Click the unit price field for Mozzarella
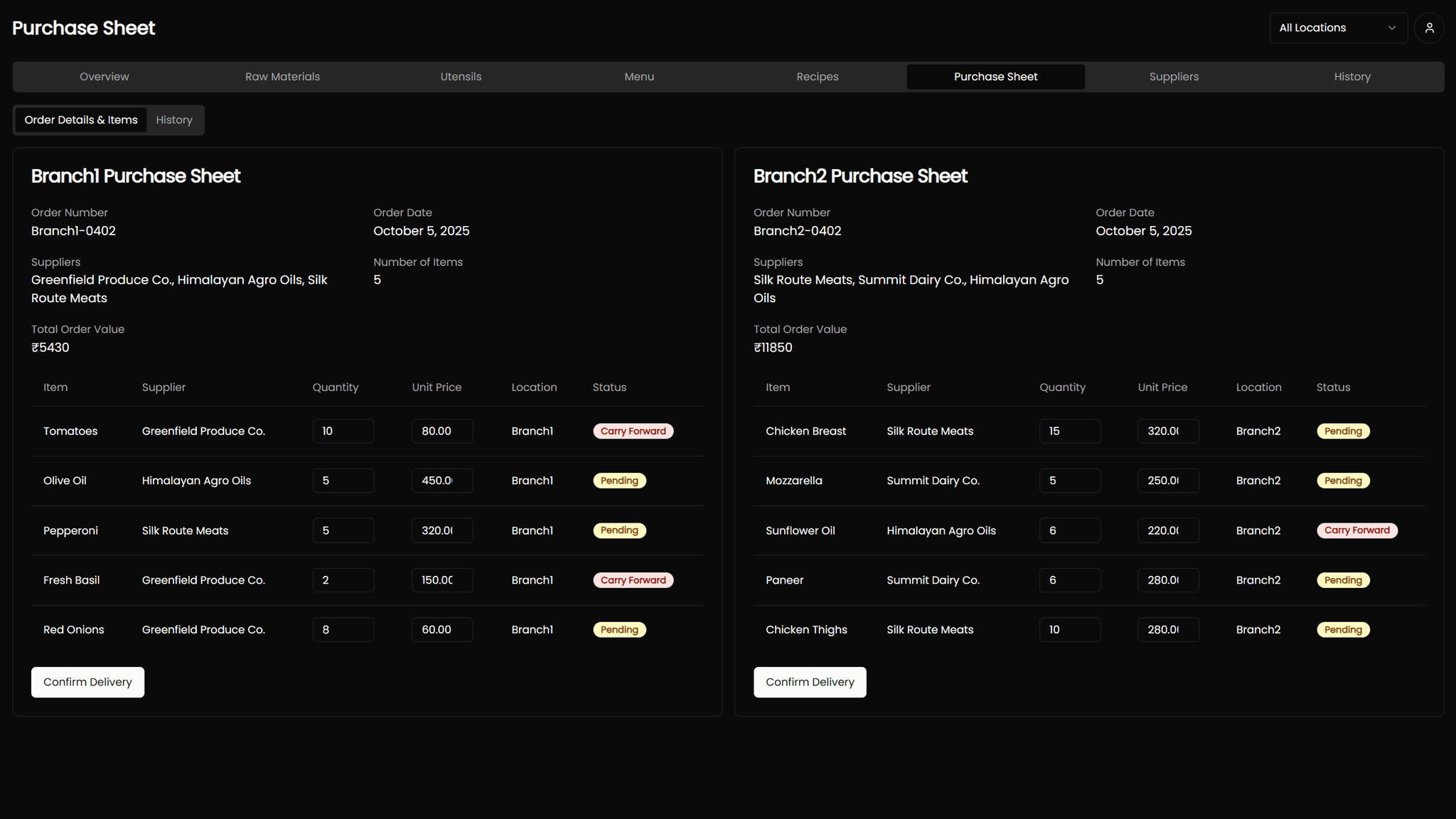 click(1168, 481)
